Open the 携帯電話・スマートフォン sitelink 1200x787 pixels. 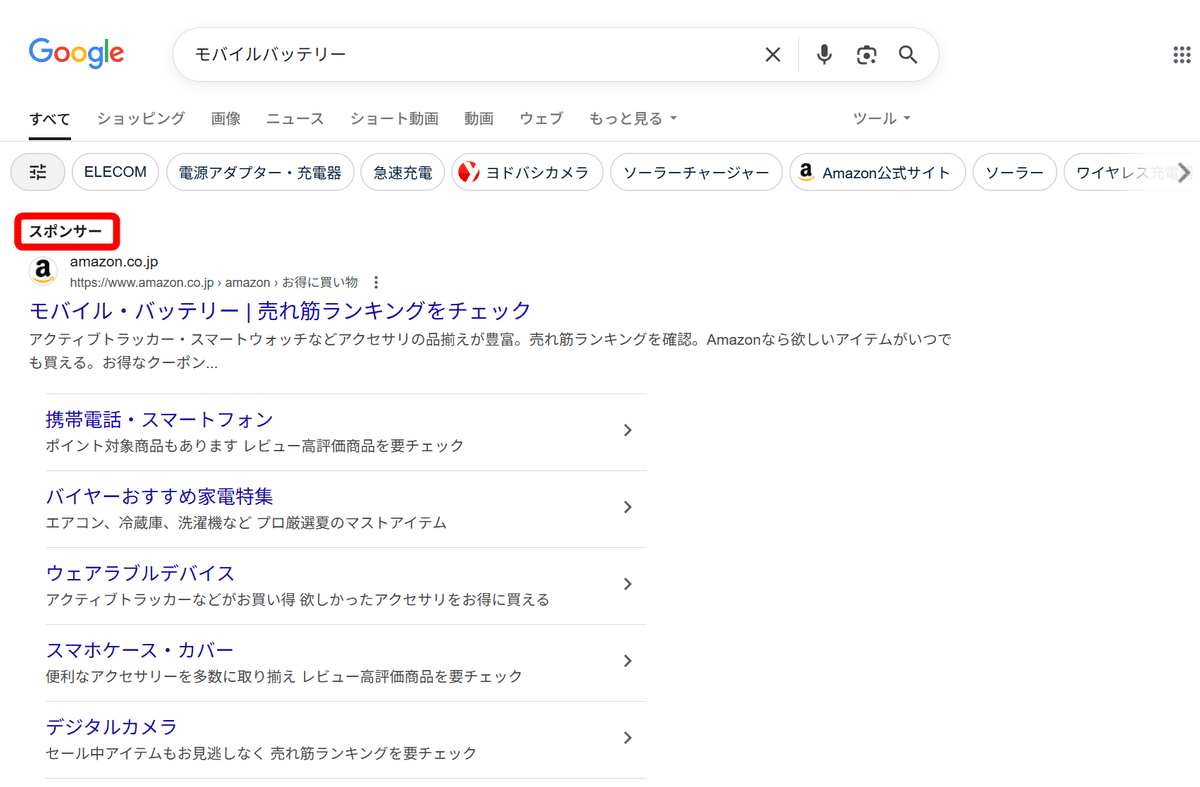point(160,420)
